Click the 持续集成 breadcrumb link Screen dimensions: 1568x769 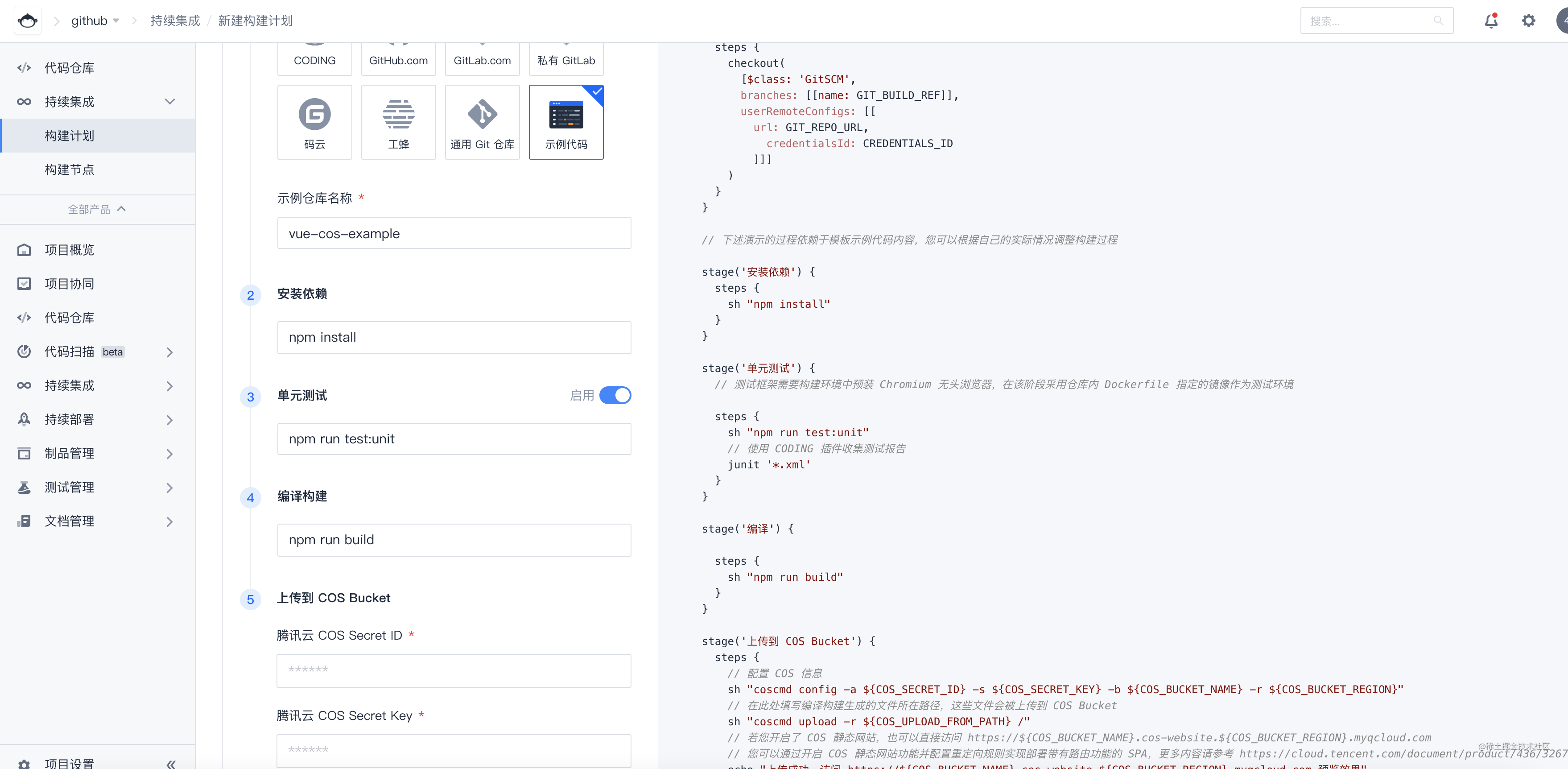pos(175,21)
